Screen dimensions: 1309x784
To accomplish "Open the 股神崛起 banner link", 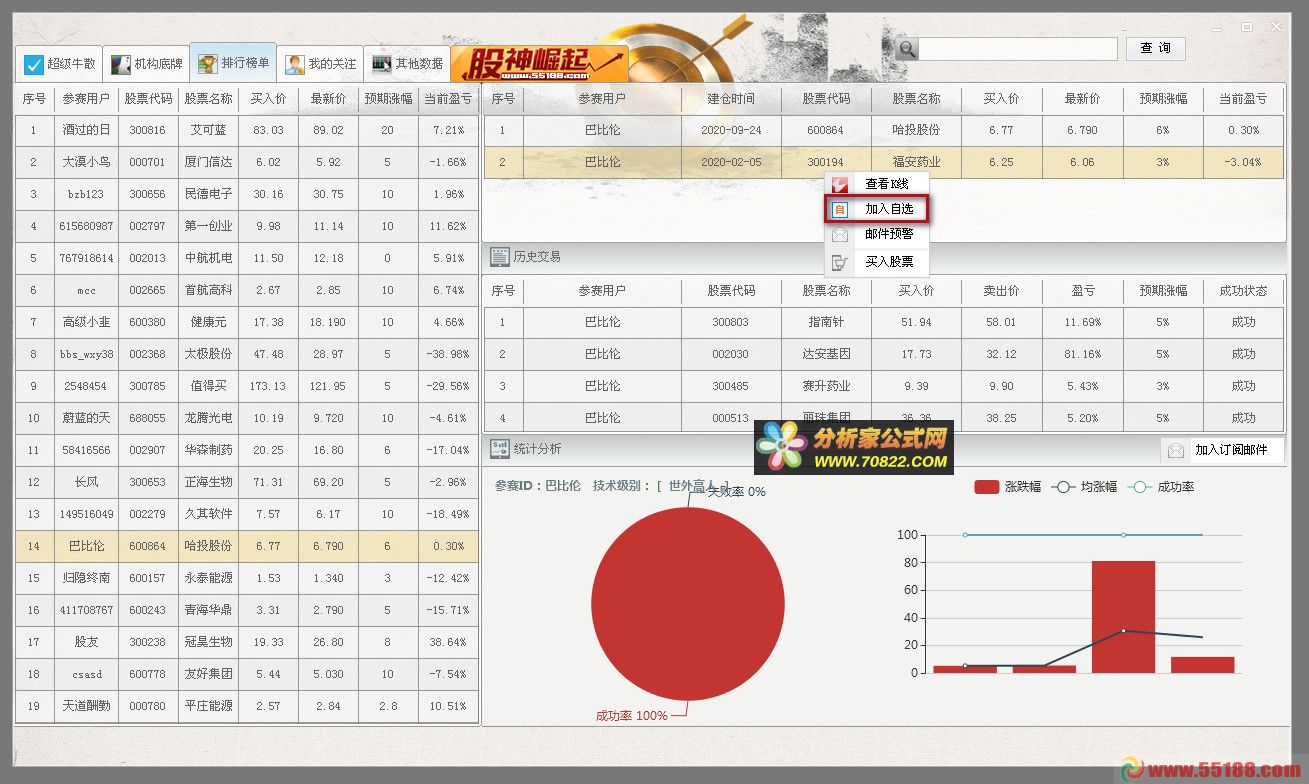I will (540, 63).
